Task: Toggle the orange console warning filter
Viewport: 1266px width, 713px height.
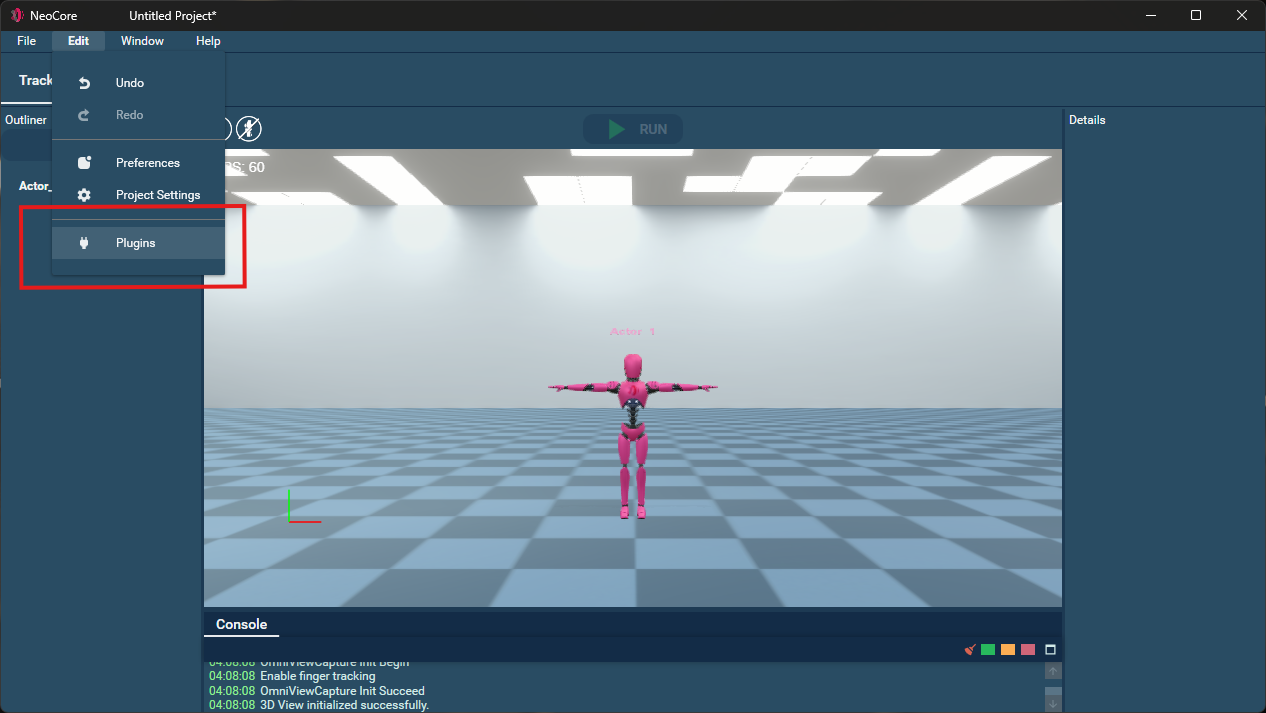Action: pyautogui.click(x=1008, y=650)
